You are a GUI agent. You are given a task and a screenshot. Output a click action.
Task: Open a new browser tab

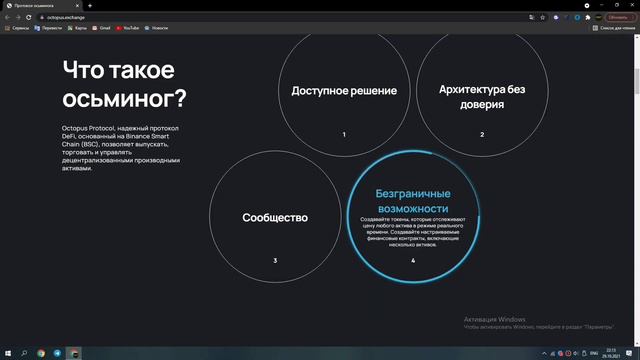(90, 6)
